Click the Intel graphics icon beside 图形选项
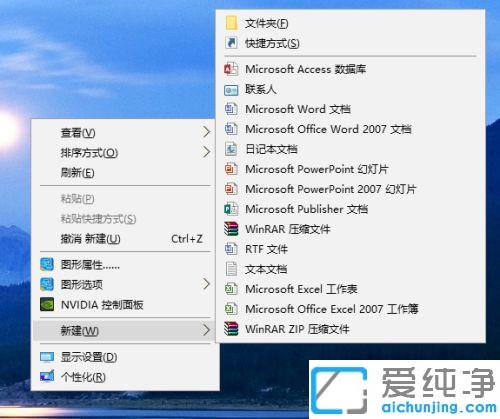Screen dimensions: 500x419 pyautogui.click(x=47, y=285)
